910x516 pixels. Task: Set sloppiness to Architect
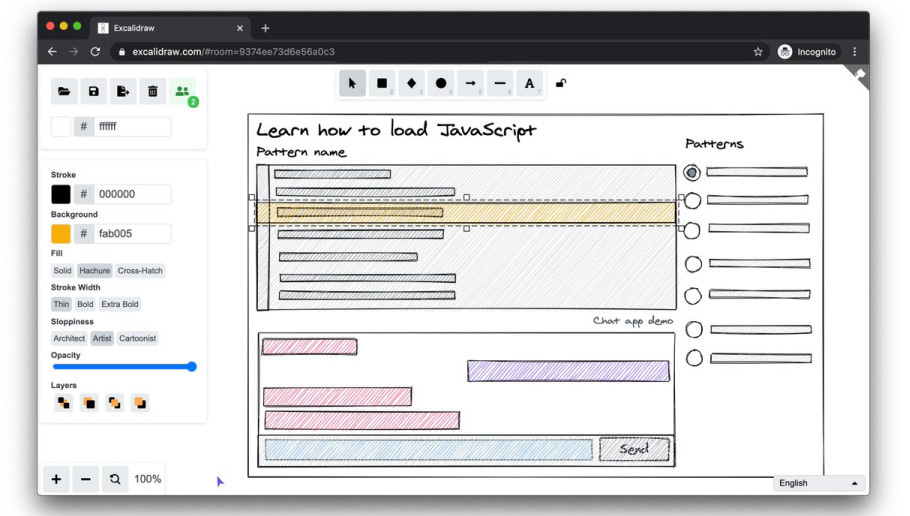[x=69, y=338]
